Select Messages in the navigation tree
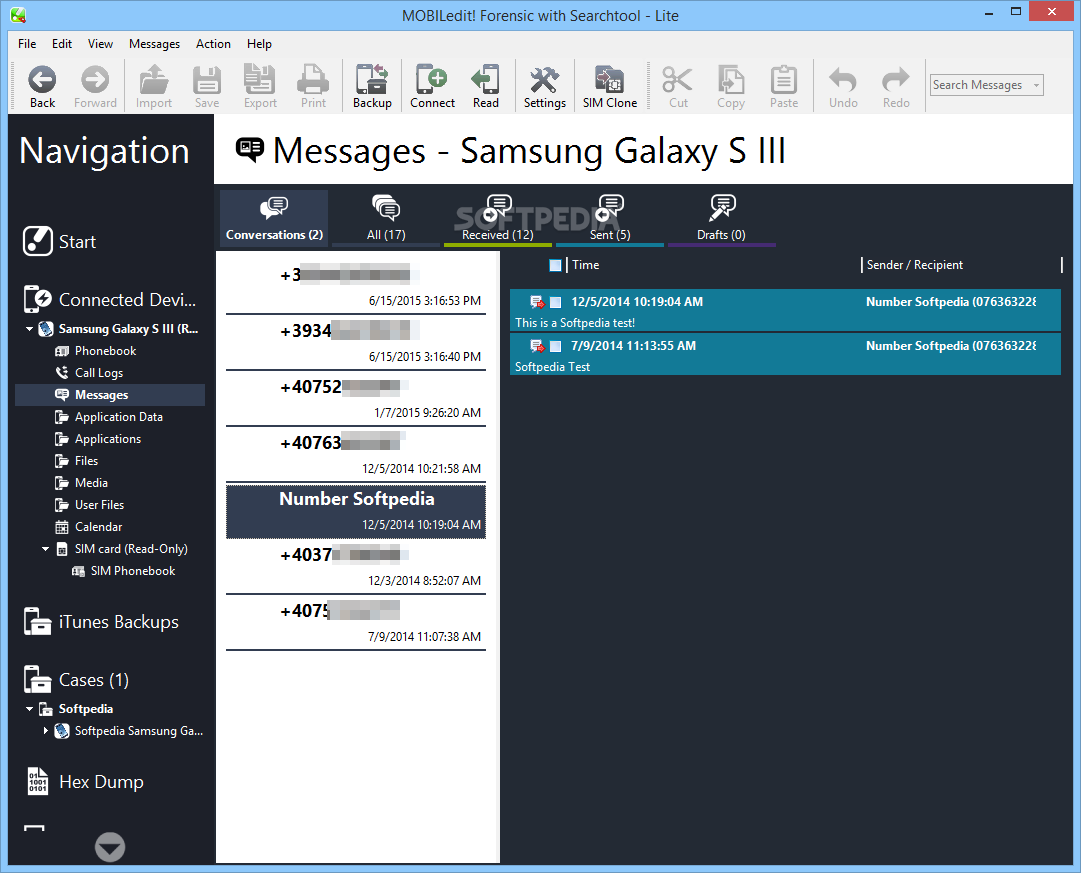The image size is (1081, 873). 110,395
